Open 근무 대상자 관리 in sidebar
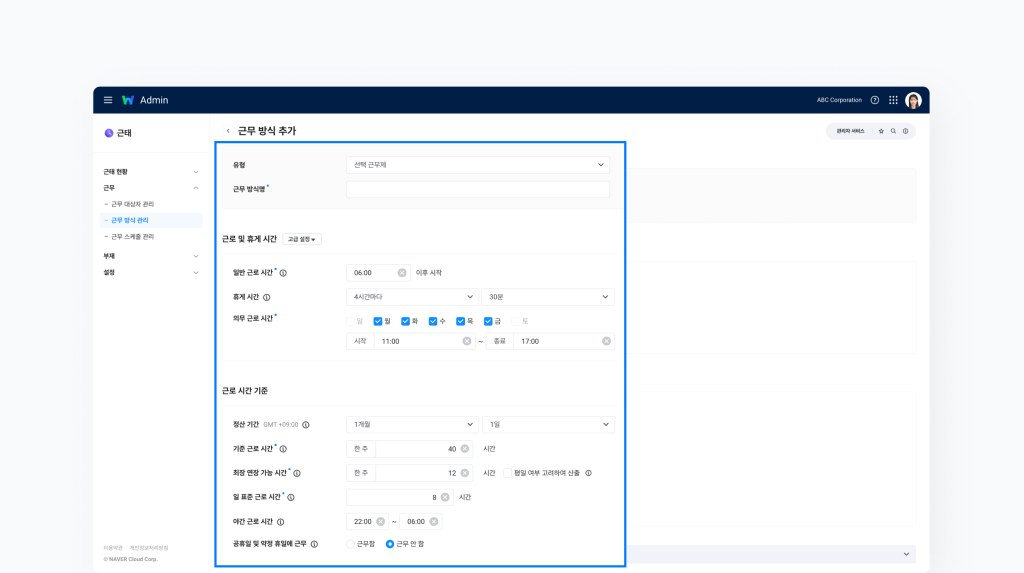The height and width of the screenshot is (573, 1024). [132, 204]
